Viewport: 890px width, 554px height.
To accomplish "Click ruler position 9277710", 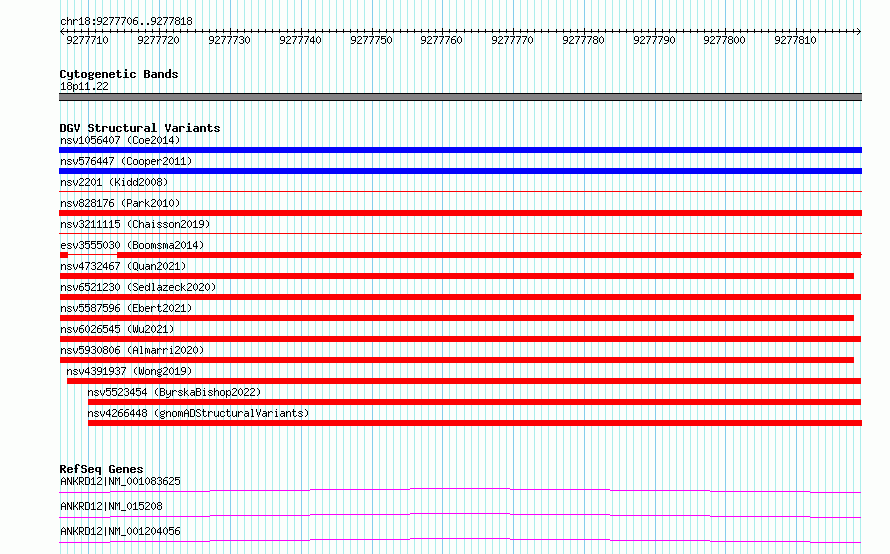I will click(x=87, y=40).
